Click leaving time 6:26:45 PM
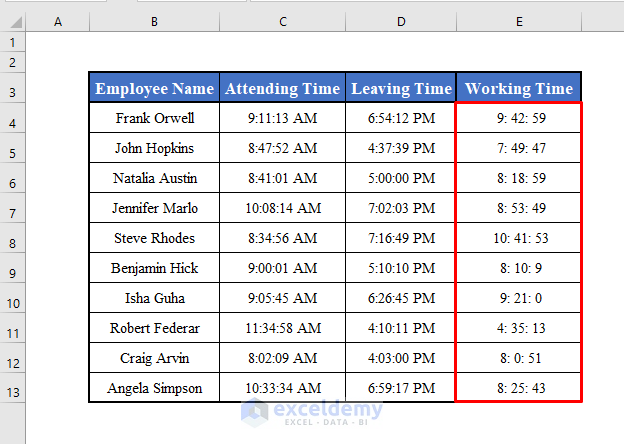The height and width of the screenshot is (444, 624). pos(401,298)
